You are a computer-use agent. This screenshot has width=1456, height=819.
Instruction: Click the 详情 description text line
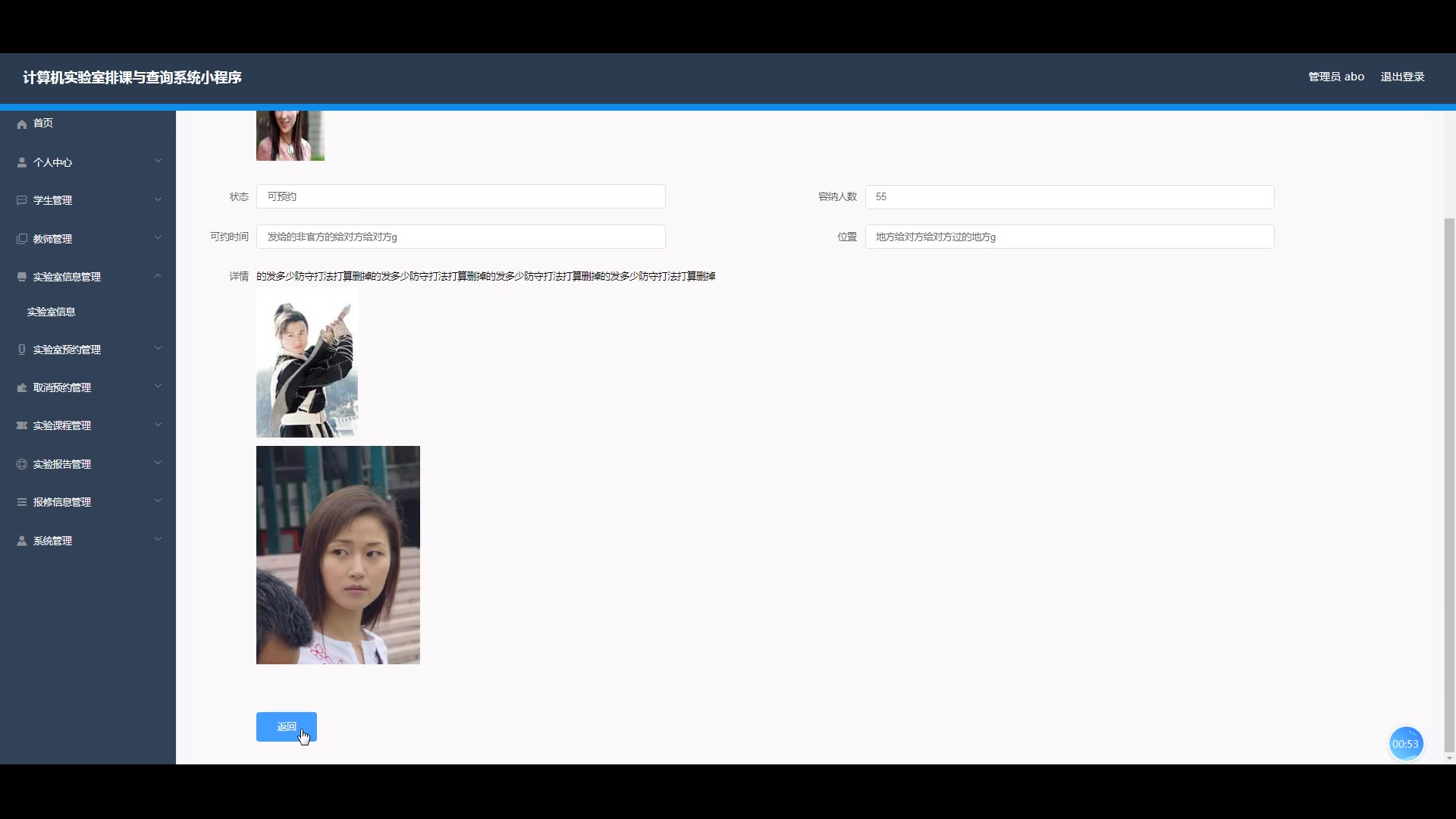point(486,276)
